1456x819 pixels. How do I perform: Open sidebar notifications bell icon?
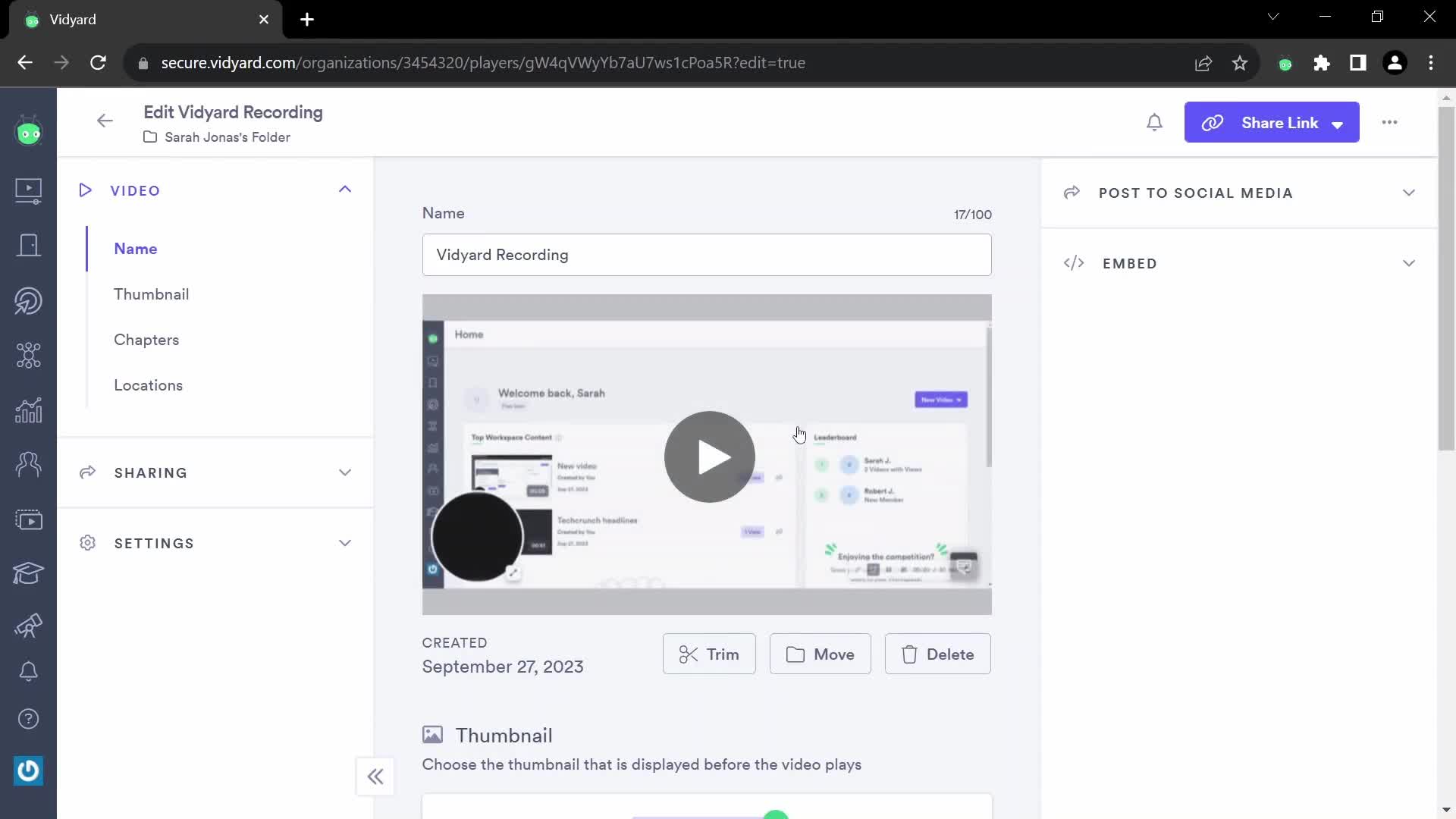[28, 671]
